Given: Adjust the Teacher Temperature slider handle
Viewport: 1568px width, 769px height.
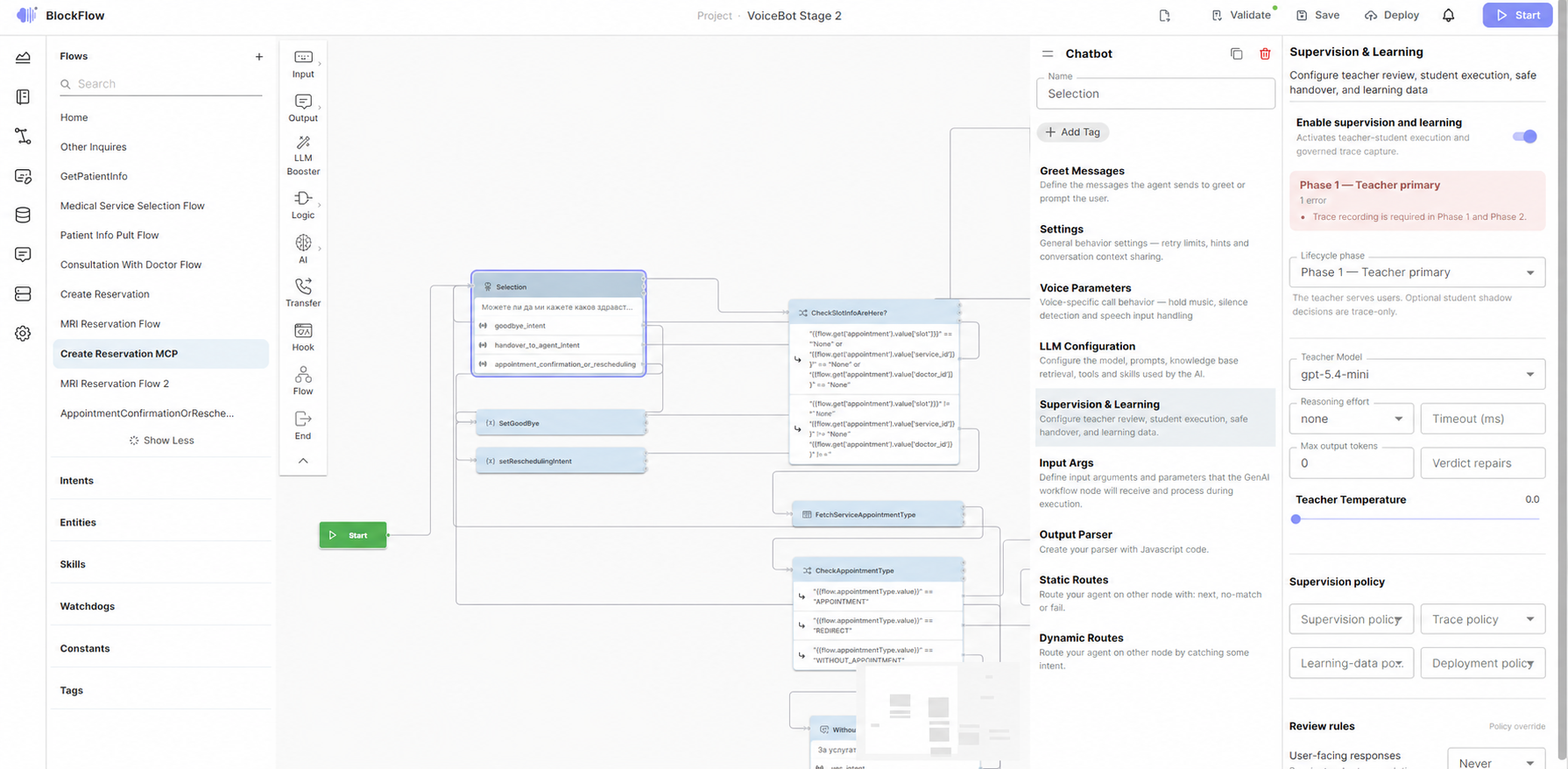Looking at the screenshot, I should [x=1296, y=519].
